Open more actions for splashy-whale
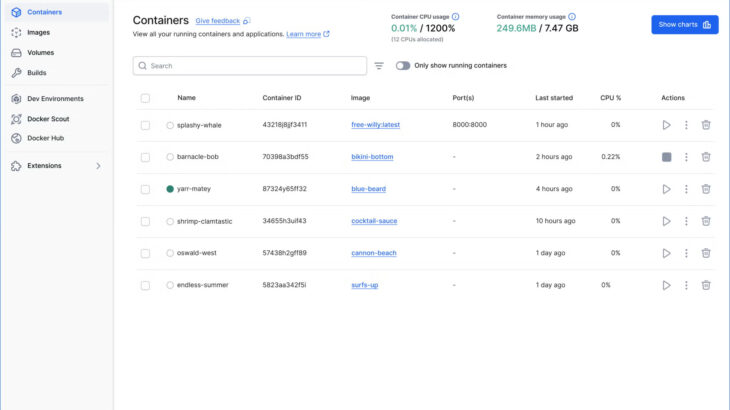 [686, 125]
